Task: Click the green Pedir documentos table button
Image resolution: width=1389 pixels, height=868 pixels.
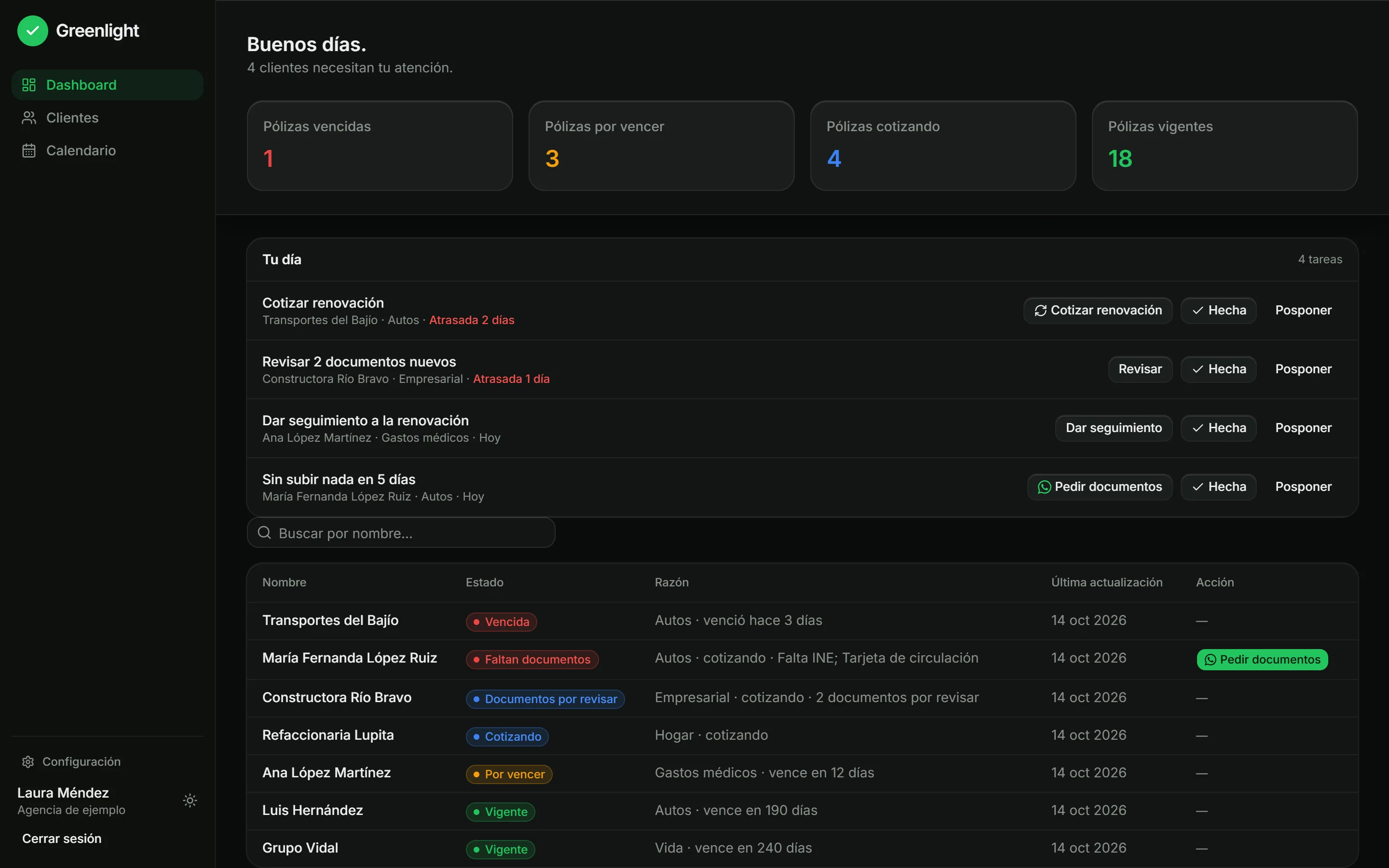Action: click(1262, 660)
